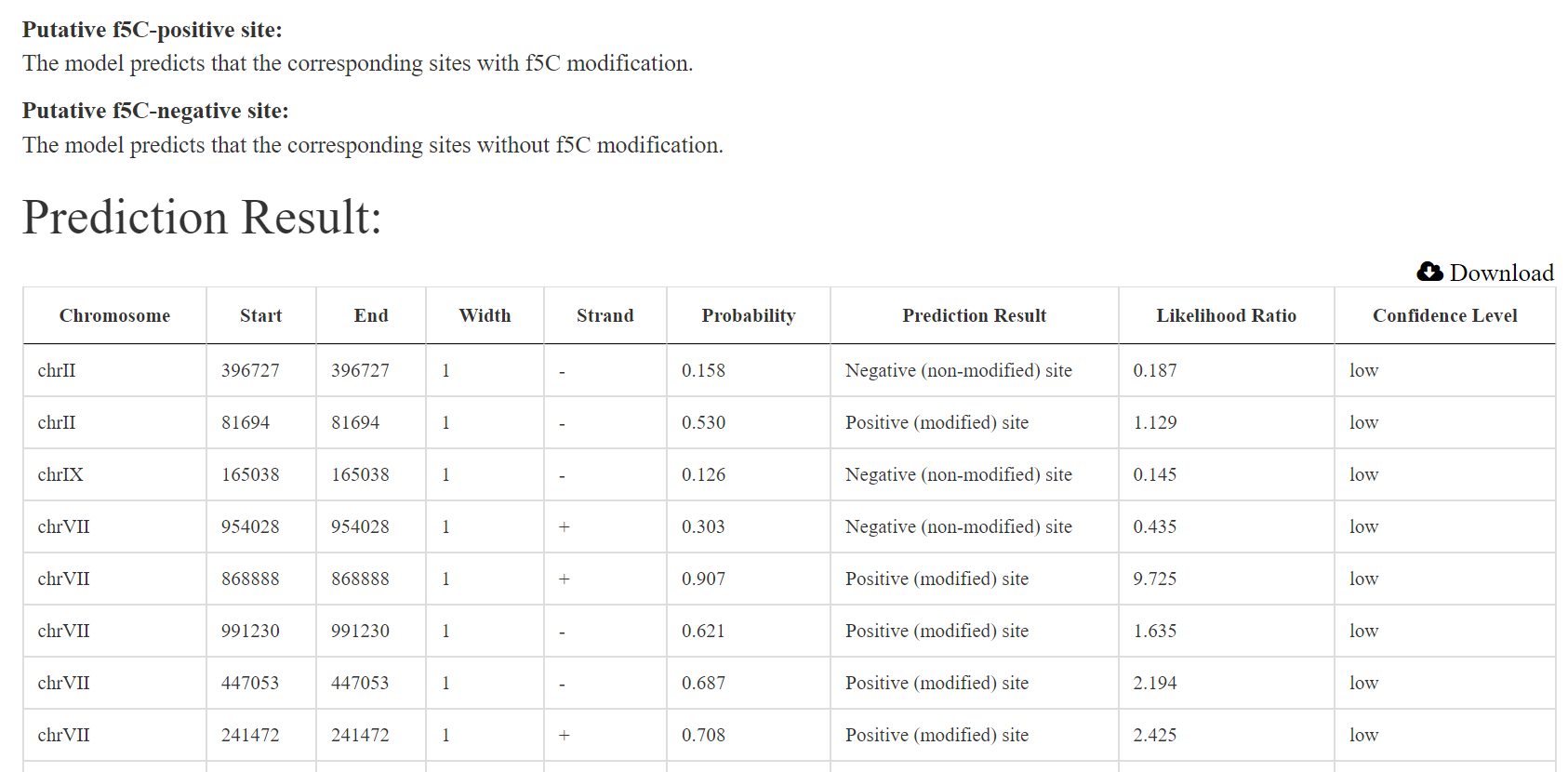Click likelihood ratio 9.725 cell

[1227, 579]
